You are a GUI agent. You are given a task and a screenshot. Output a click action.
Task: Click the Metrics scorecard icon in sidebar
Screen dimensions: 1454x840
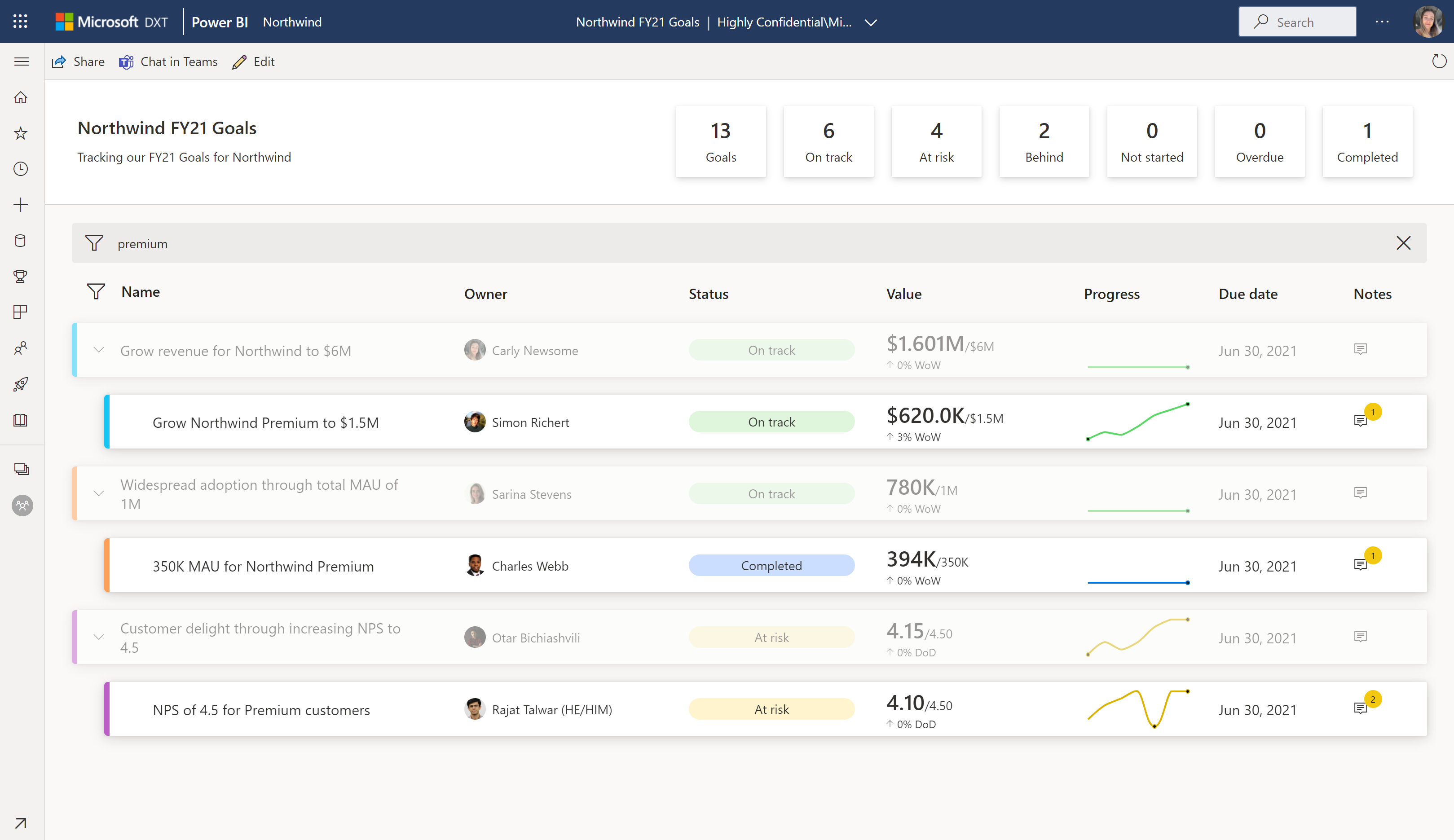click(22, 277)
